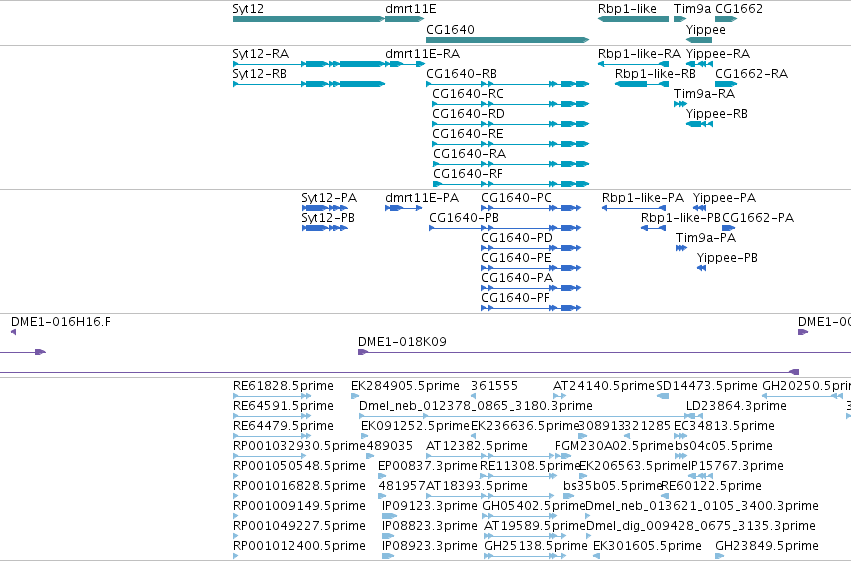
Task: Open the Yippee-PA protein label
Action: click(x=724, y=198)
